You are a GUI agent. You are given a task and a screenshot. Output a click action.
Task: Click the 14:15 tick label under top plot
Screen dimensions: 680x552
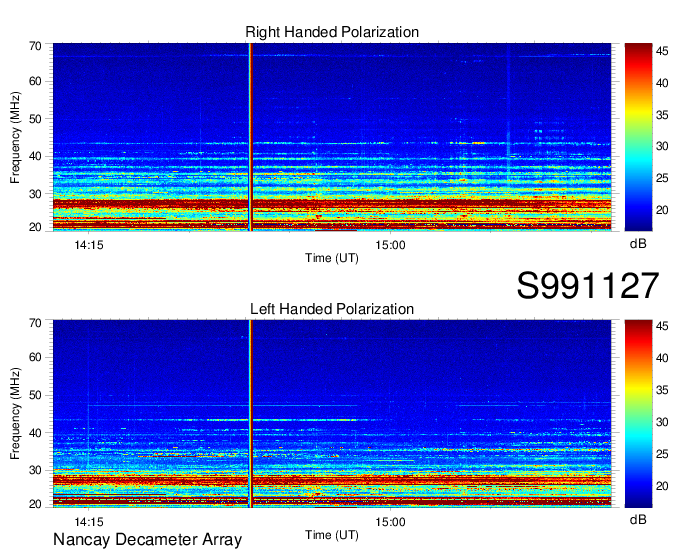pyautogui.click(x=89, y=245)
